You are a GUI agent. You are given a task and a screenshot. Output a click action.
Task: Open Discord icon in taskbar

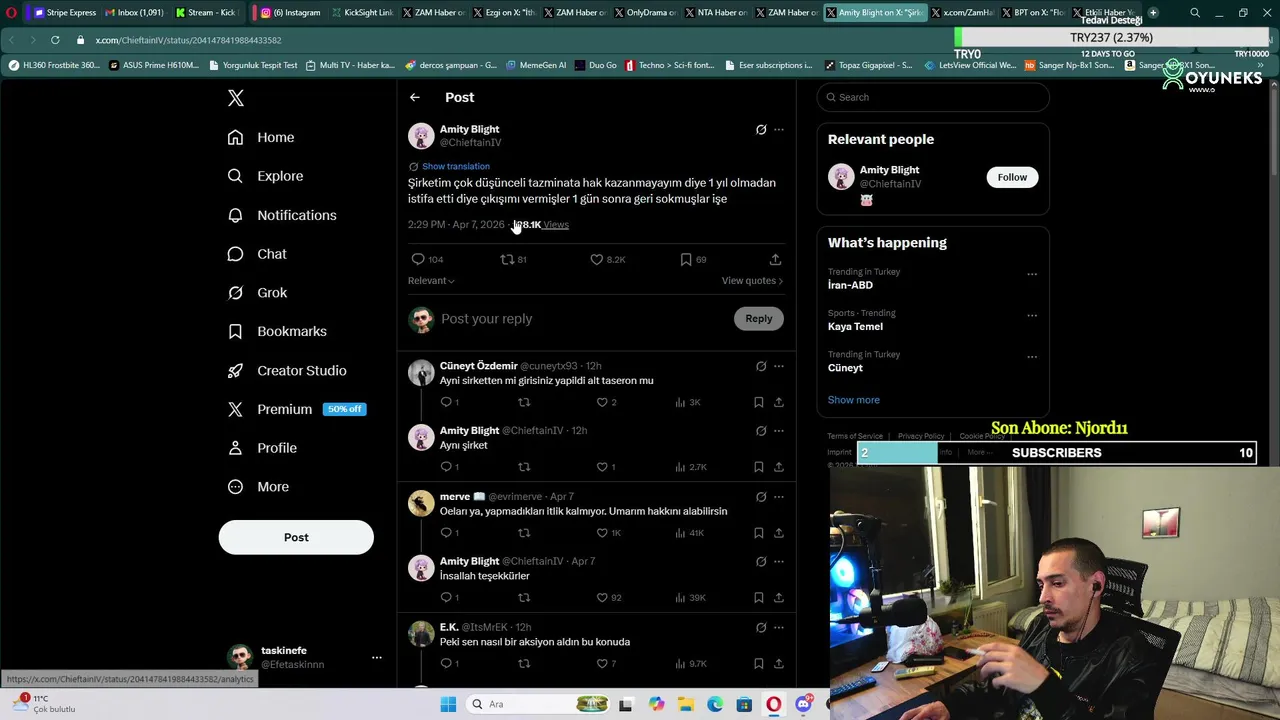(803, 704)
